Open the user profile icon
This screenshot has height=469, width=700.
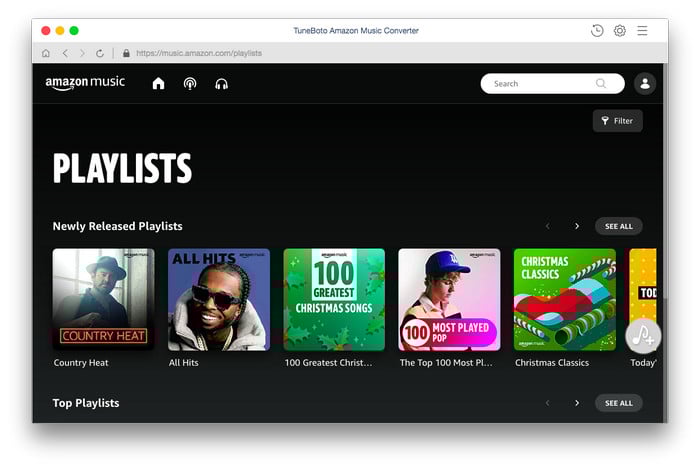tap(644, 84)
